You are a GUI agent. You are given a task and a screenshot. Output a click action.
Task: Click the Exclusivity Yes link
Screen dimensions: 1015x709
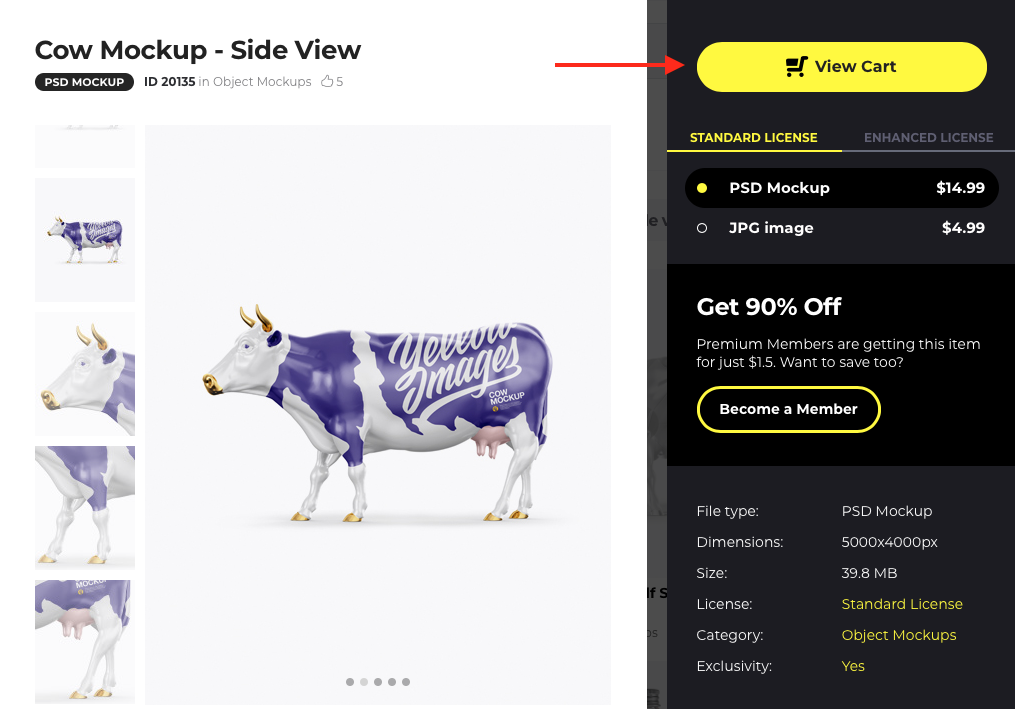tap(853, 666)
